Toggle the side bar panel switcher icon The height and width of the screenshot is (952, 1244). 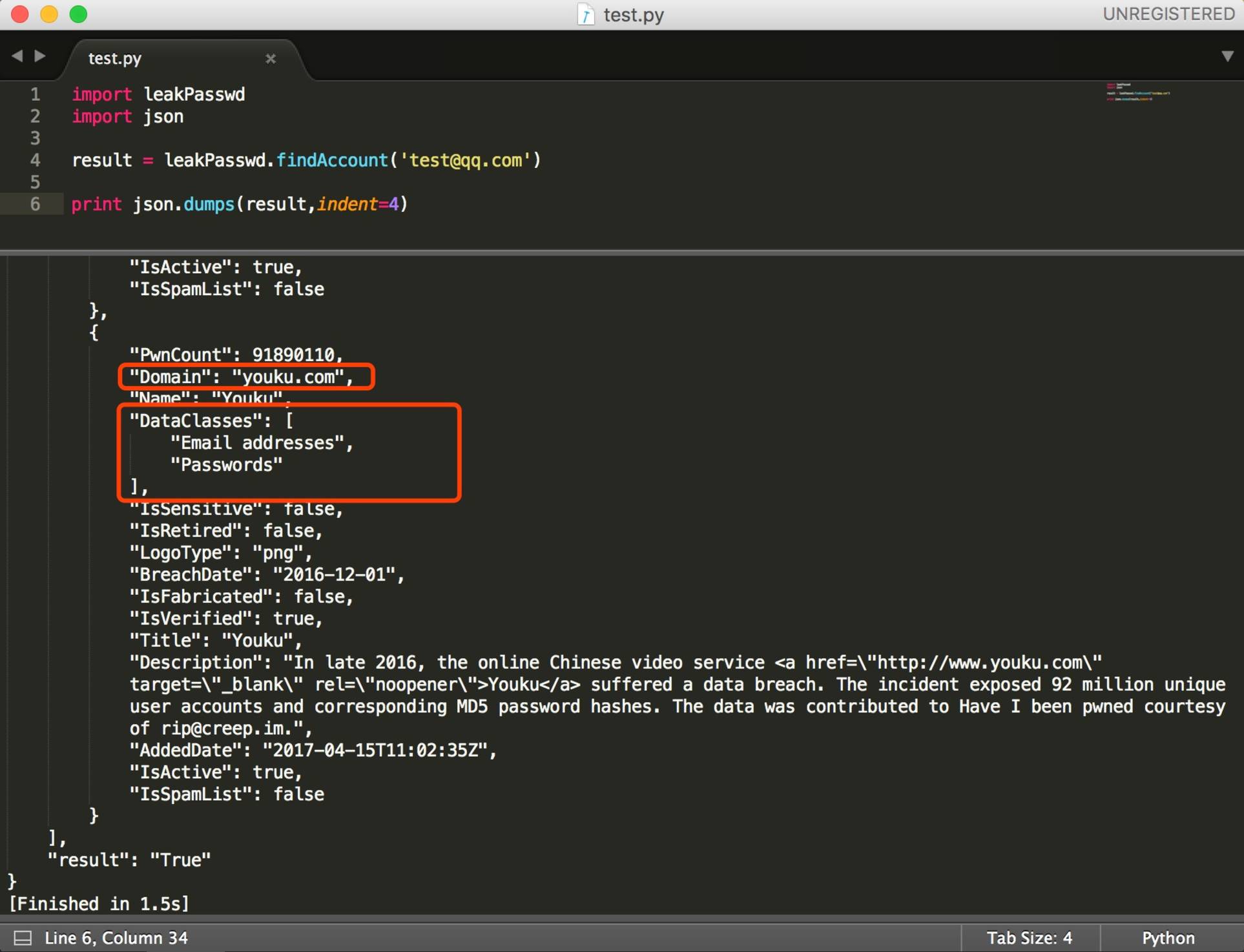click(x=23, y=938)
